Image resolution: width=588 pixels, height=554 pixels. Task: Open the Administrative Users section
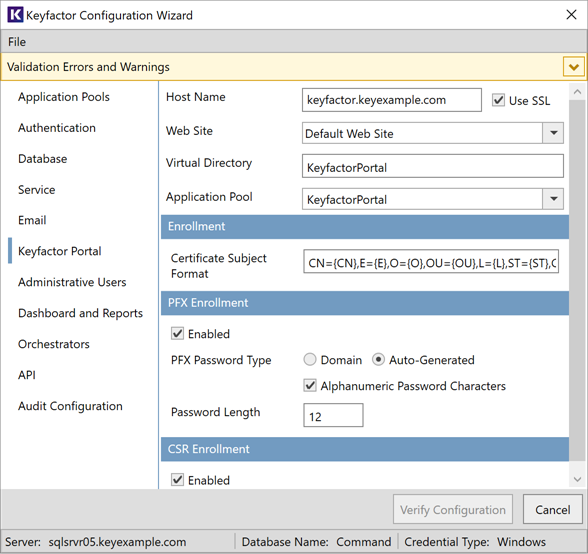point(72,282)
